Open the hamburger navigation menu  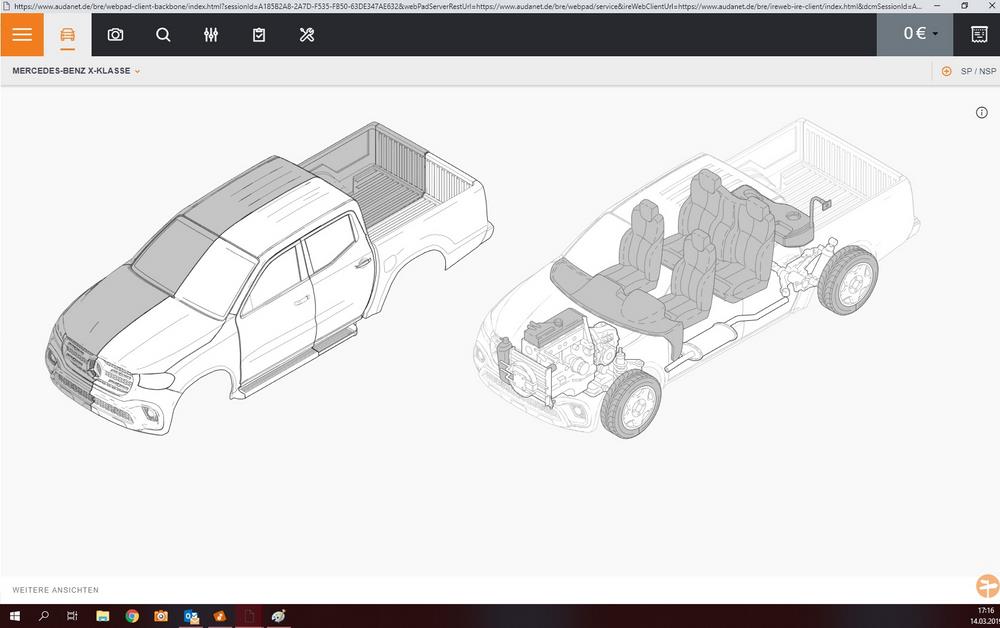pos(21,34)
